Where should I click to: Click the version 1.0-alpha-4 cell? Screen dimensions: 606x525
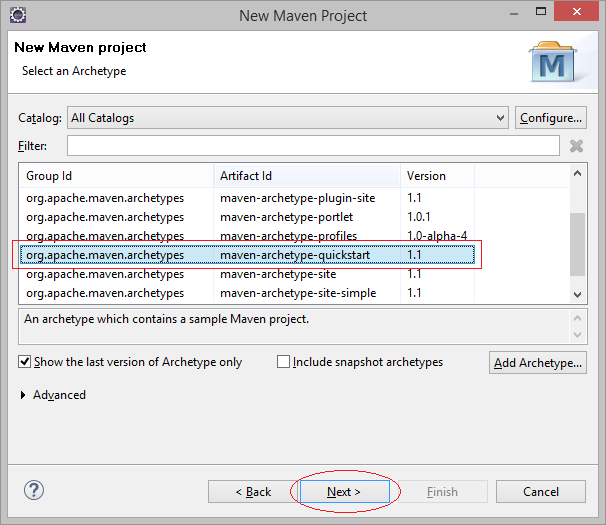[437, 236]
